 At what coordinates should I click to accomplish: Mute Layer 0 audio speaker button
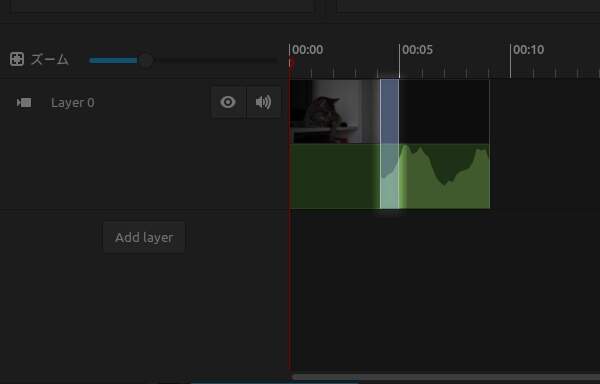tap(264, 102)
